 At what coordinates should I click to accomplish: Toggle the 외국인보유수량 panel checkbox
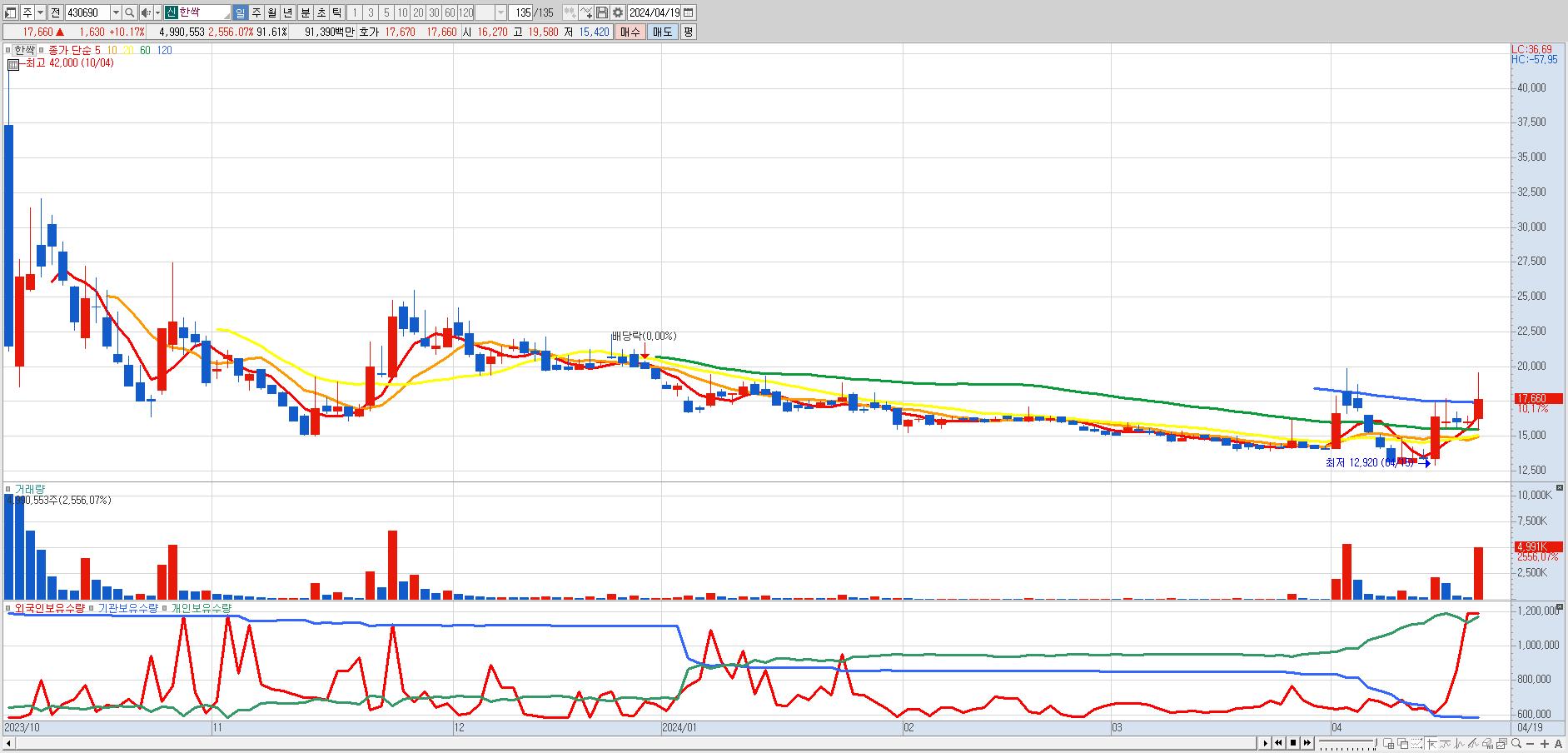[x=9, y=608]
